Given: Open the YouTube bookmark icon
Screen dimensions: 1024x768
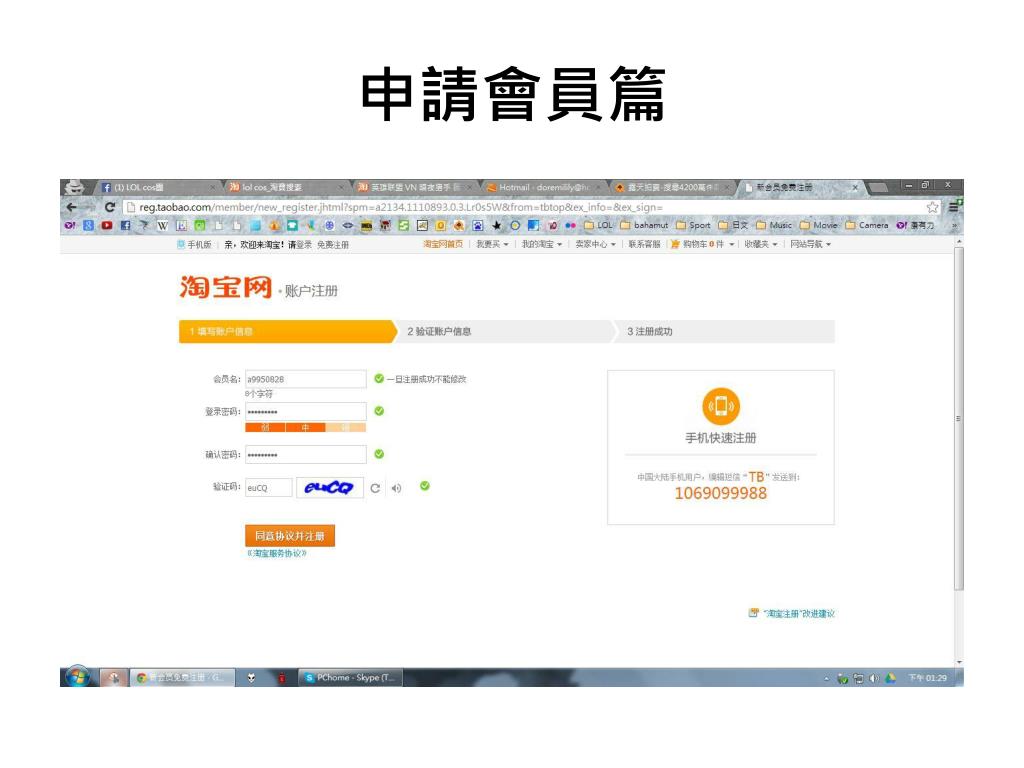Looking at the screenshot, I should [106, 225].
